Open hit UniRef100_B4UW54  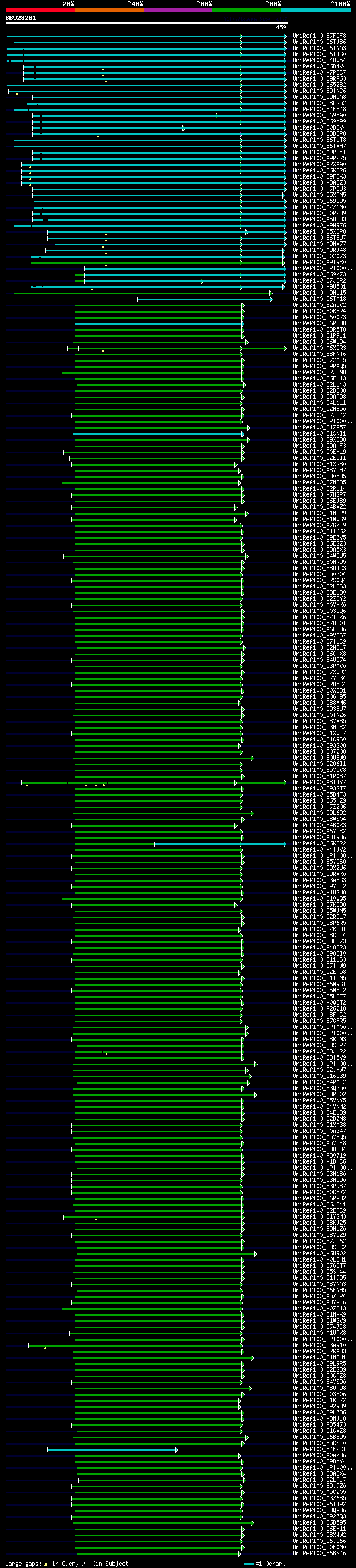(x=319, y=60)
